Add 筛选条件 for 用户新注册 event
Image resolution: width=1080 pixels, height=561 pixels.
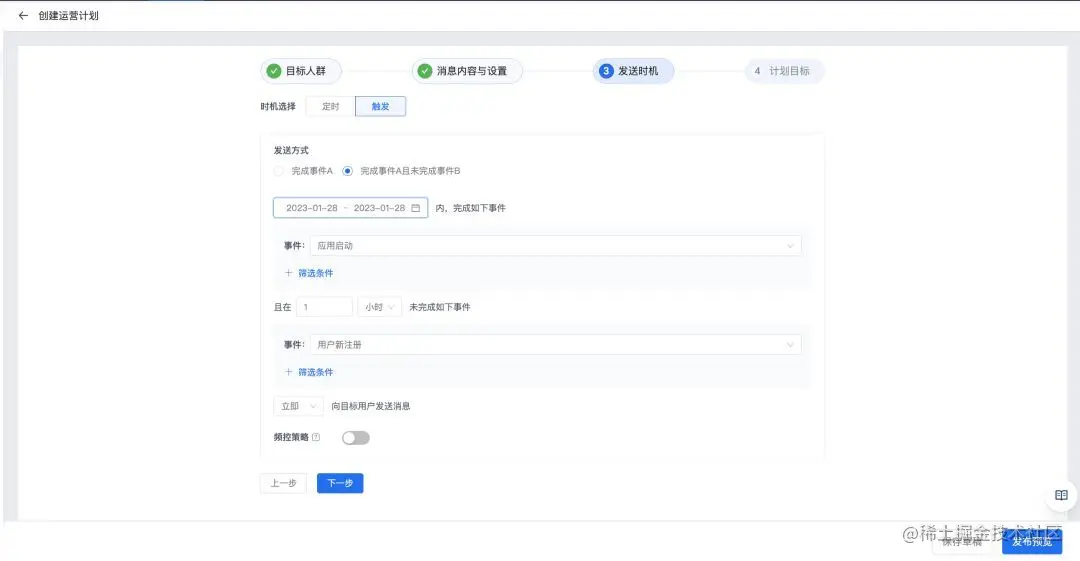(x=309, y=371)
